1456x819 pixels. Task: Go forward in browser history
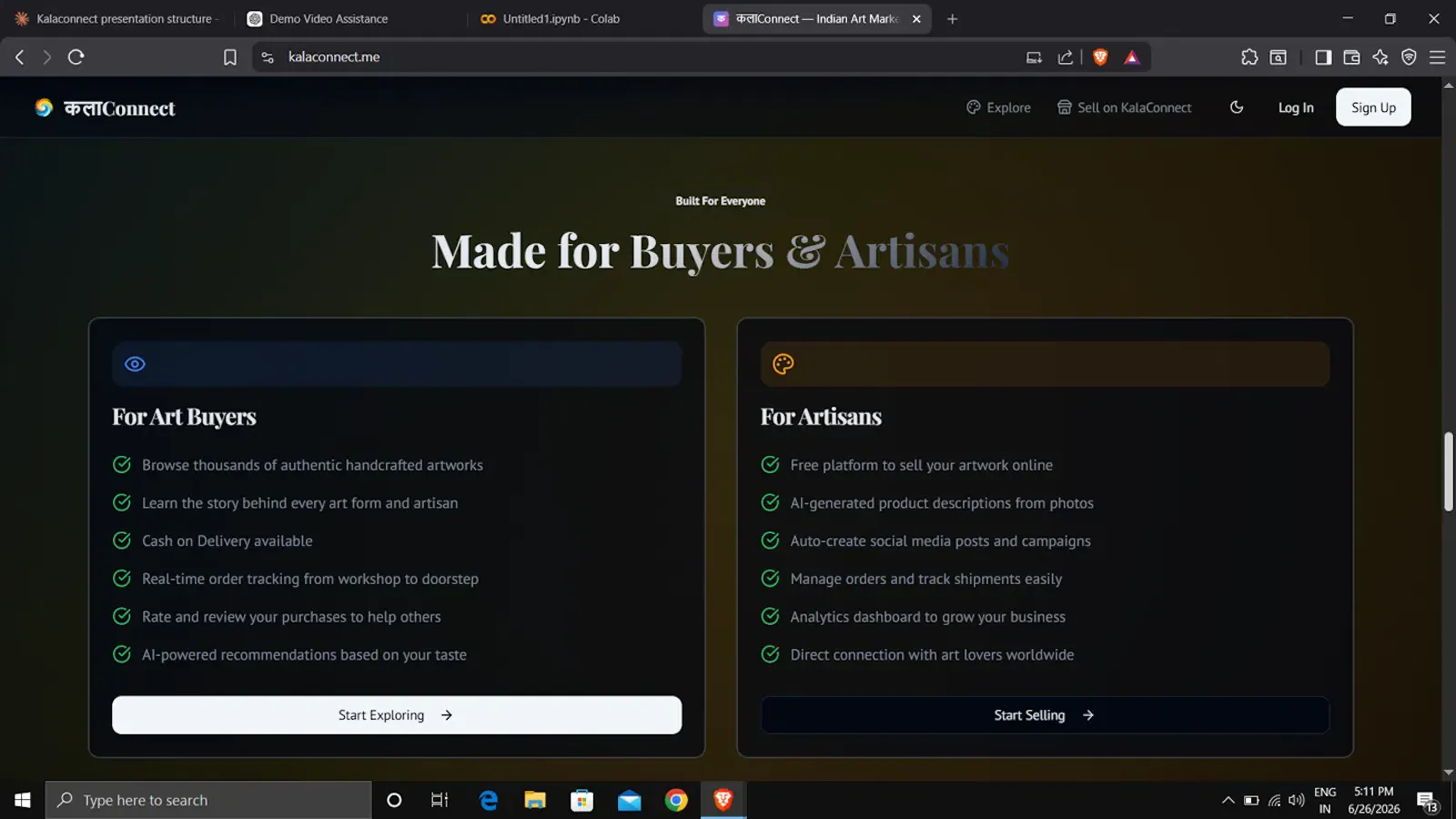click(47, 57)
